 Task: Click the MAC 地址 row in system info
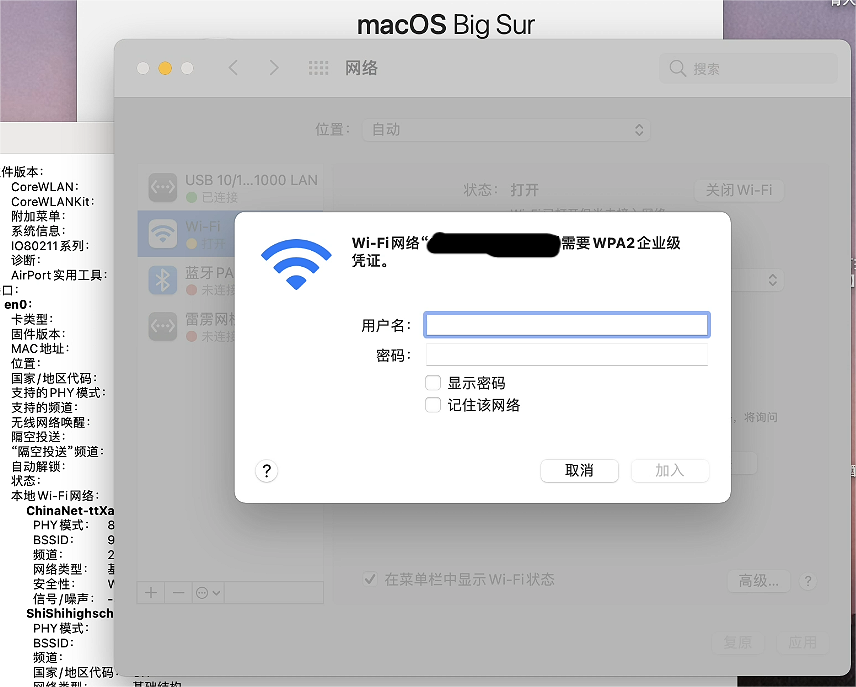[x=40, y=349]
